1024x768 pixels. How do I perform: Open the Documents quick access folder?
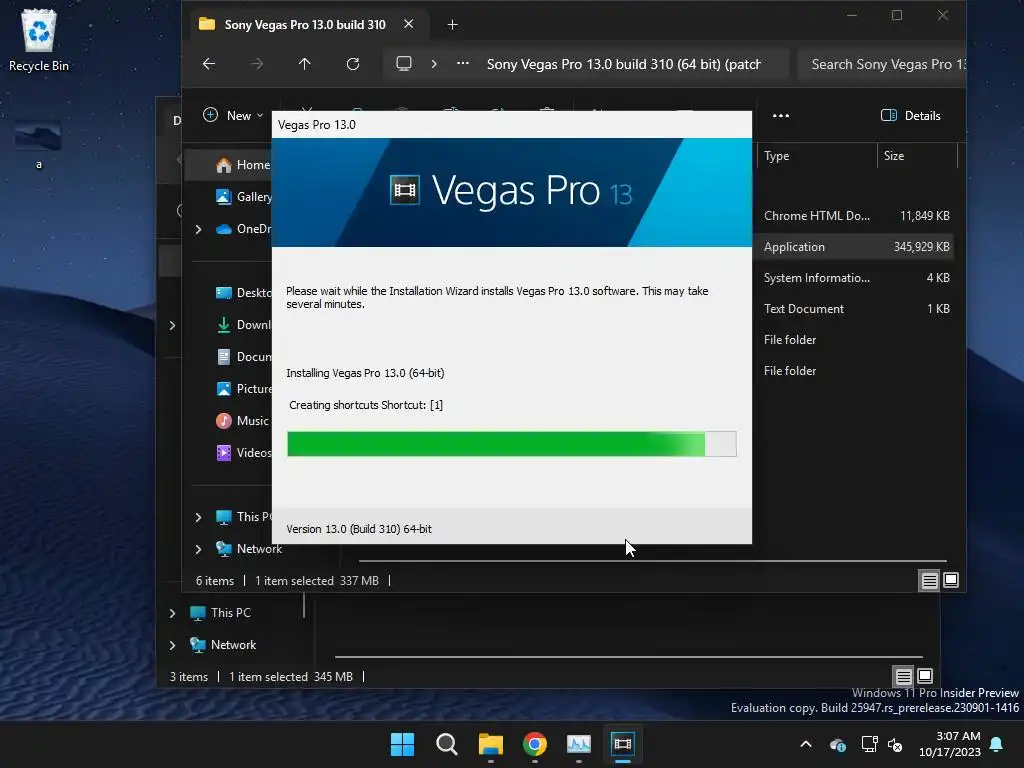pyautogui.click(x=243, y=357)
